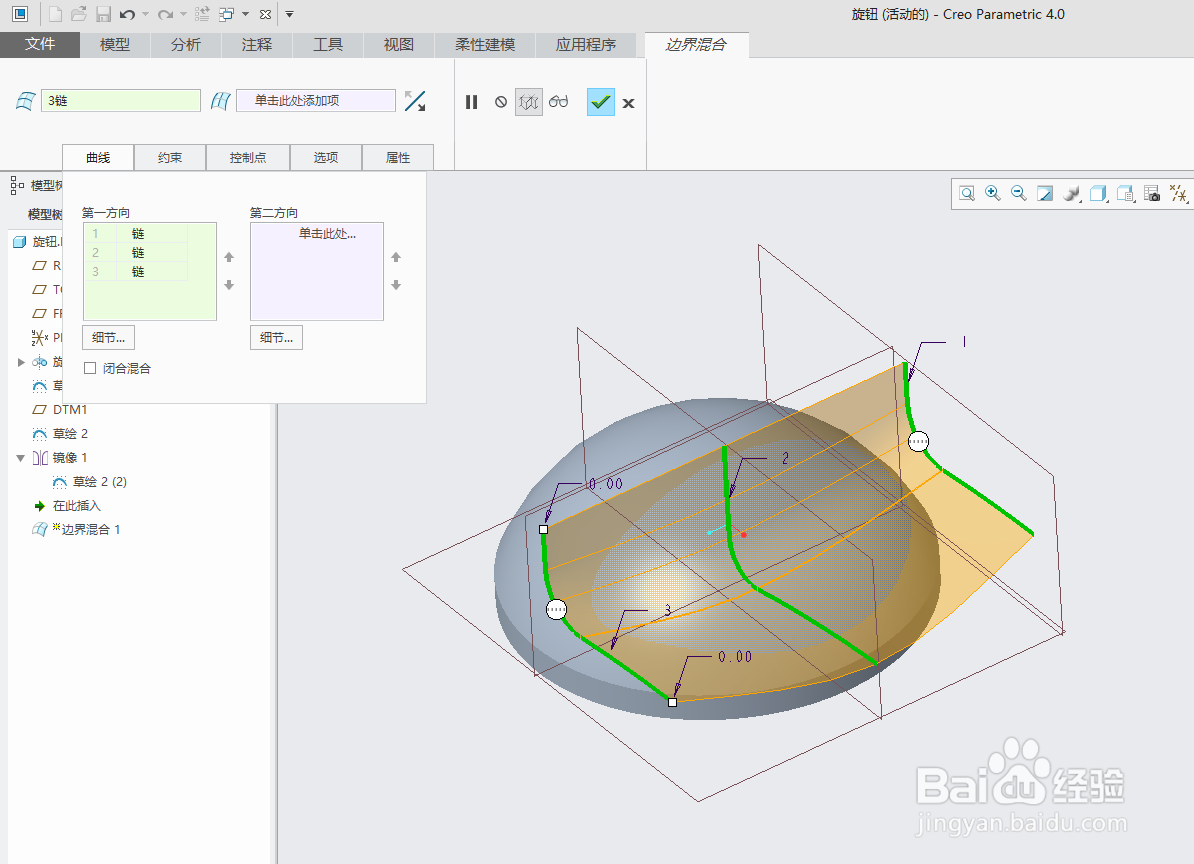Open redo history dropdown arrow
The height and width of the screenshot is (864, 1194).
tap(184, 14)
